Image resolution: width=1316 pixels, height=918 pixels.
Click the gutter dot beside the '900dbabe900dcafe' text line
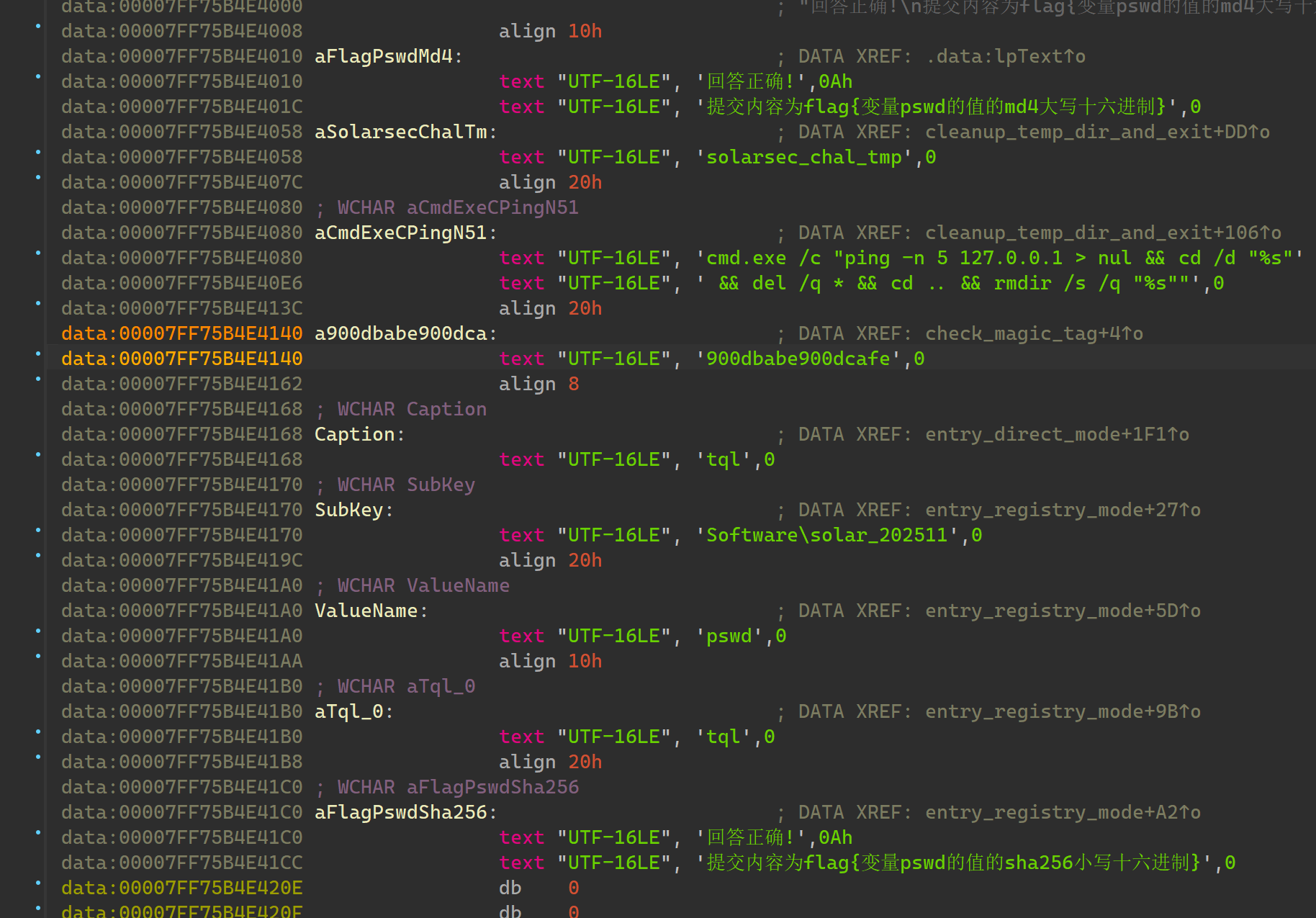(38, 354)
